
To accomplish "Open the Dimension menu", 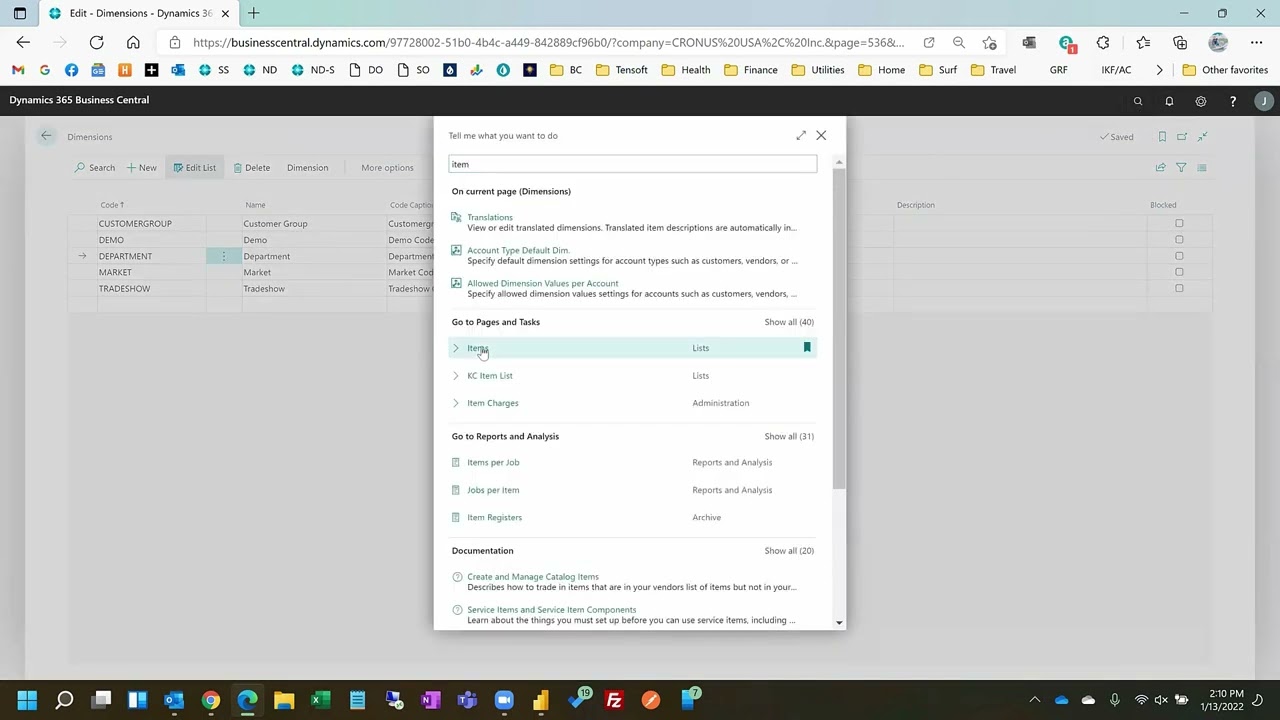I will point(307,168).
